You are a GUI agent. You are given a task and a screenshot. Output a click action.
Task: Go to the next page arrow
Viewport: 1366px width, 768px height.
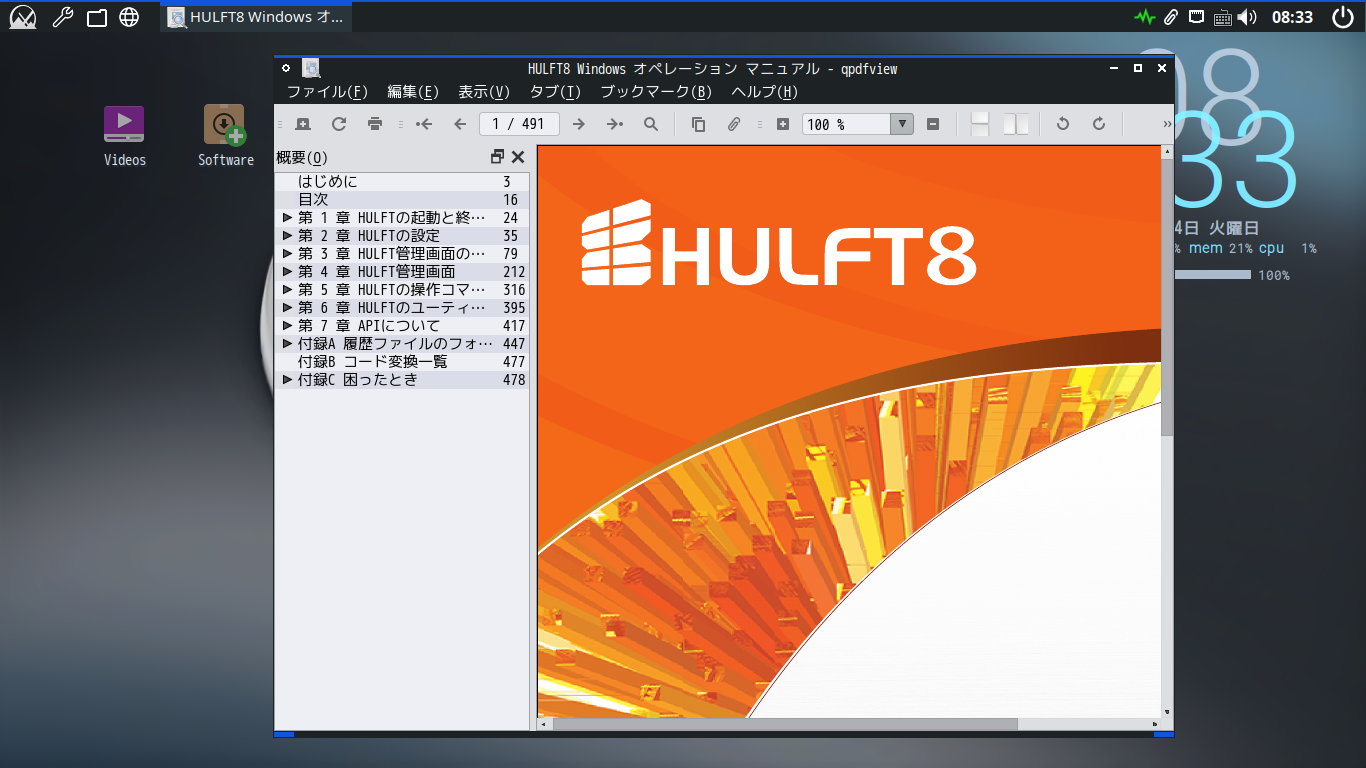578,124
